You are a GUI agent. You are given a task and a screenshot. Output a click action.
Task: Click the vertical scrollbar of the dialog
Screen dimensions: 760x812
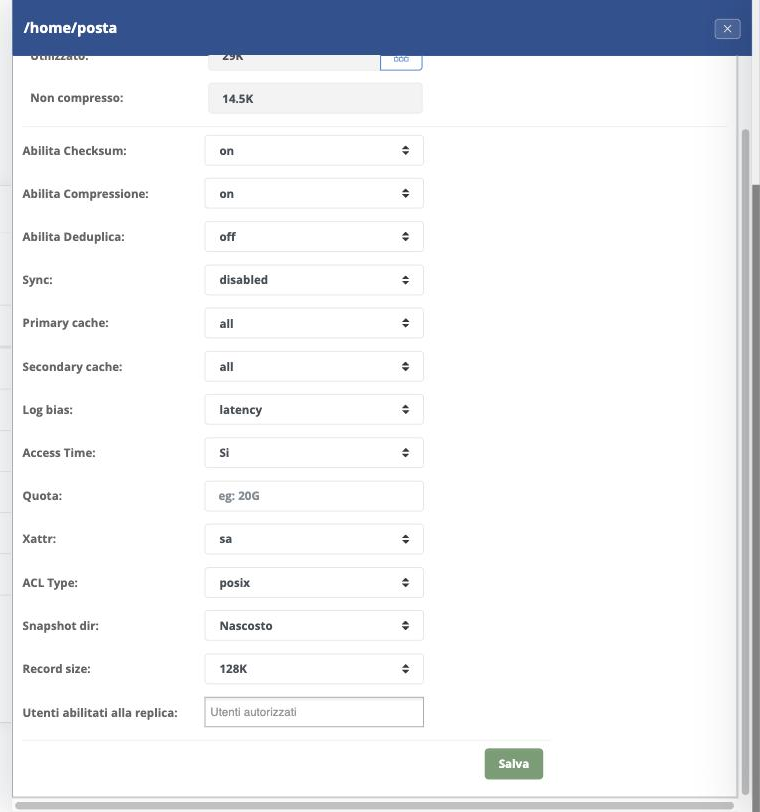tap(746, 461)
